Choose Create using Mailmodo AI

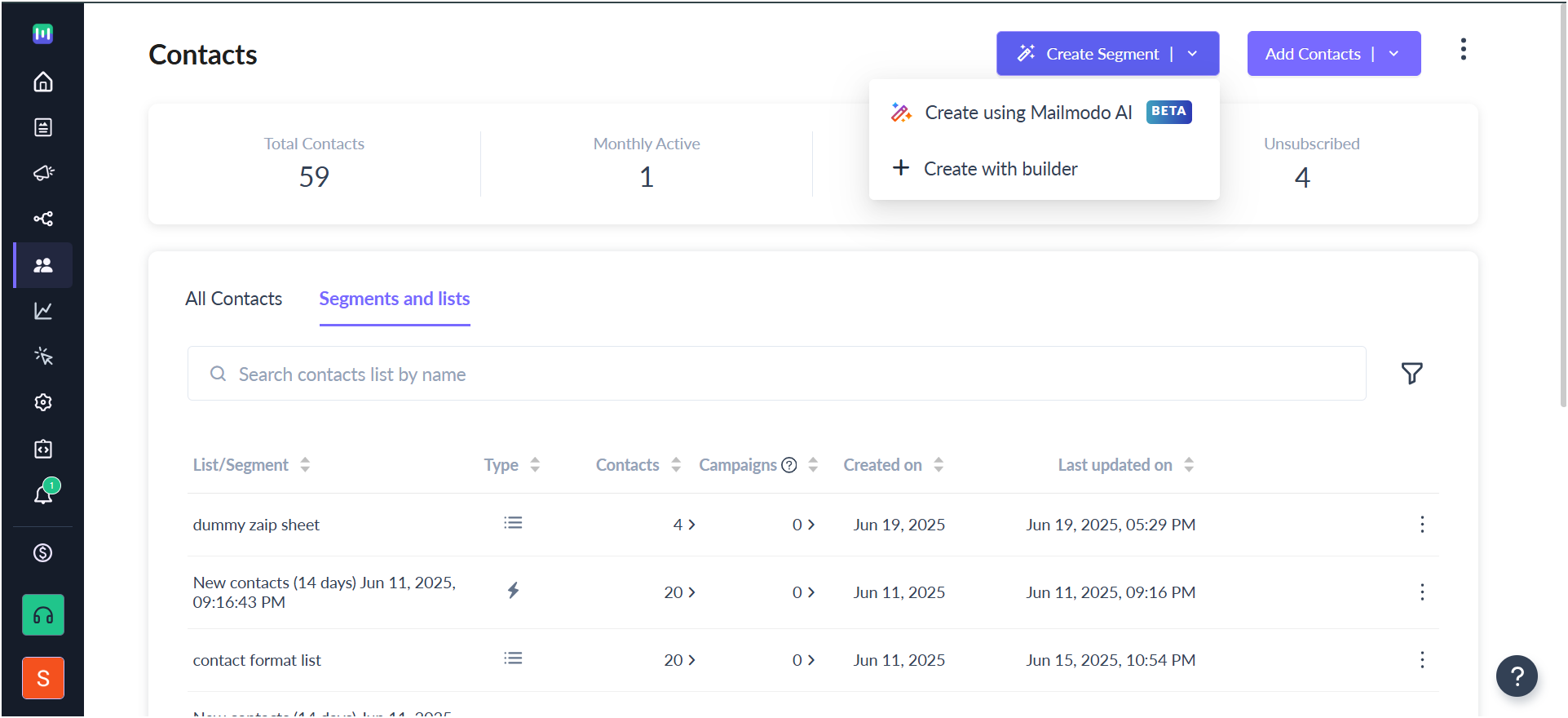pos(1044,113)
